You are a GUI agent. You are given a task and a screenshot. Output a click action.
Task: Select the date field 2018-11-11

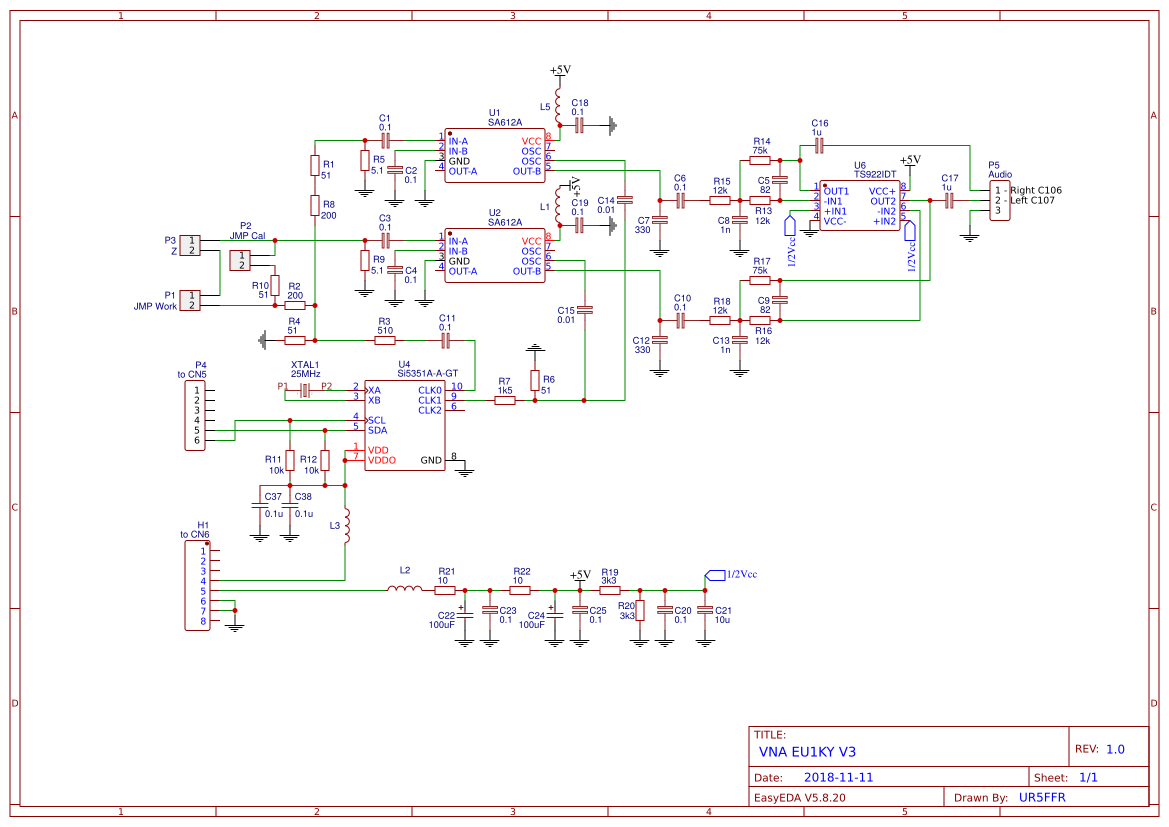click(838, 777)
